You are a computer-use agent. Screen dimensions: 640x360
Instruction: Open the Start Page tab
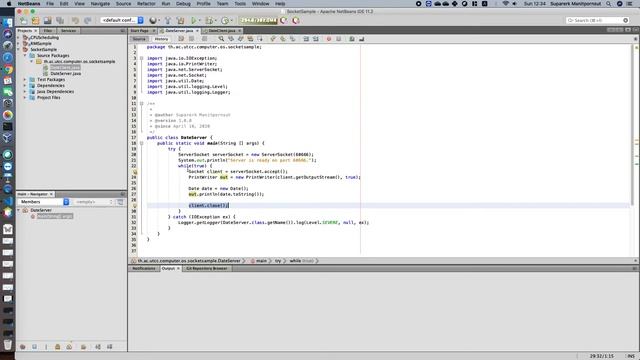click(140, 31)
